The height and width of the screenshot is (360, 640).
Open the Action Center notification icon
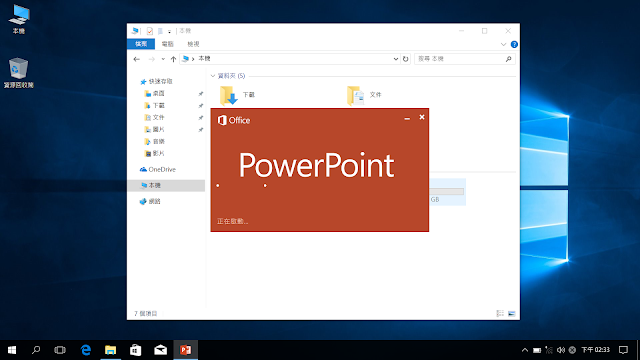(623, 350)
